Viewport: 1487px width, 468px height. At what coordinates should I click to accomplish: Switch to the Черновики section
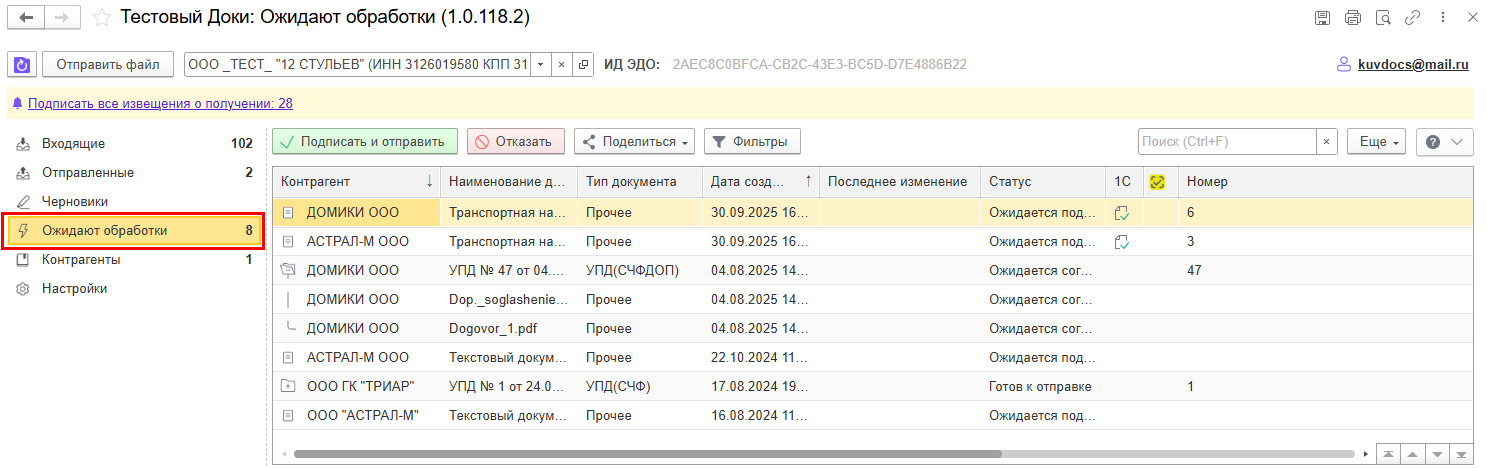tap(75, 202)
